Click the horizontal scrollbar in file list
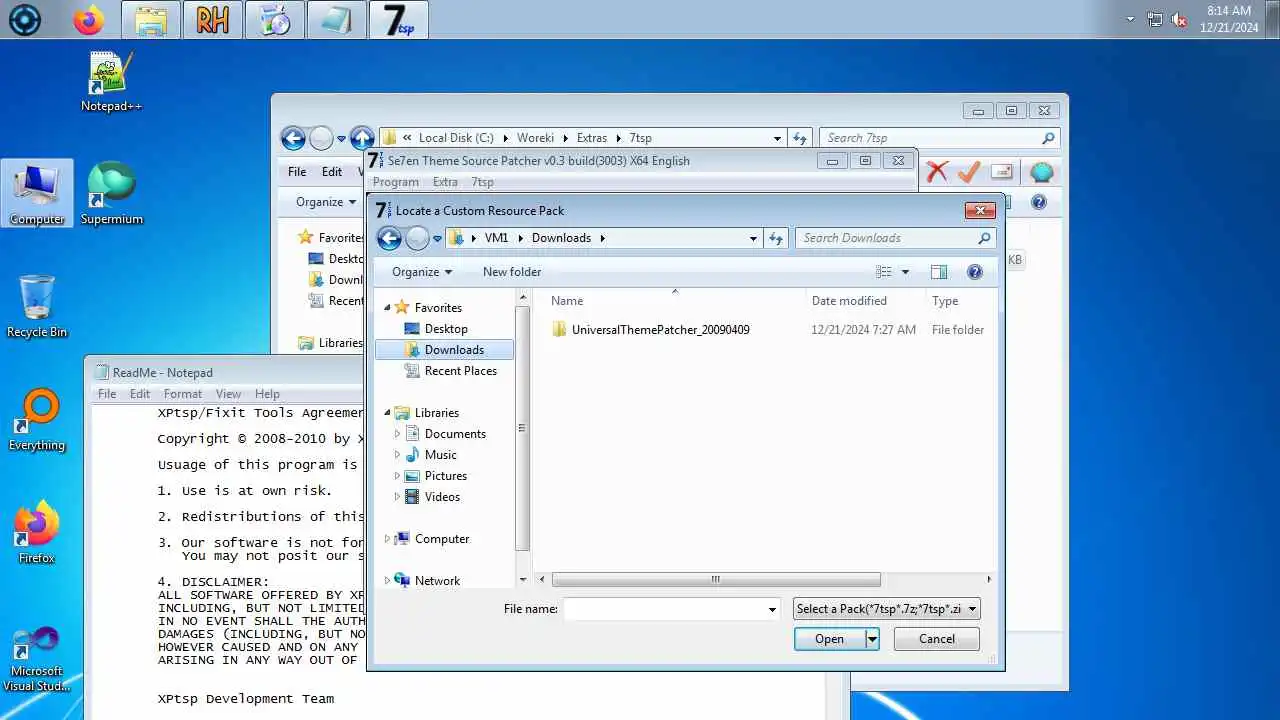Viewport: 1280px width, 720px height. click(716, 580)
